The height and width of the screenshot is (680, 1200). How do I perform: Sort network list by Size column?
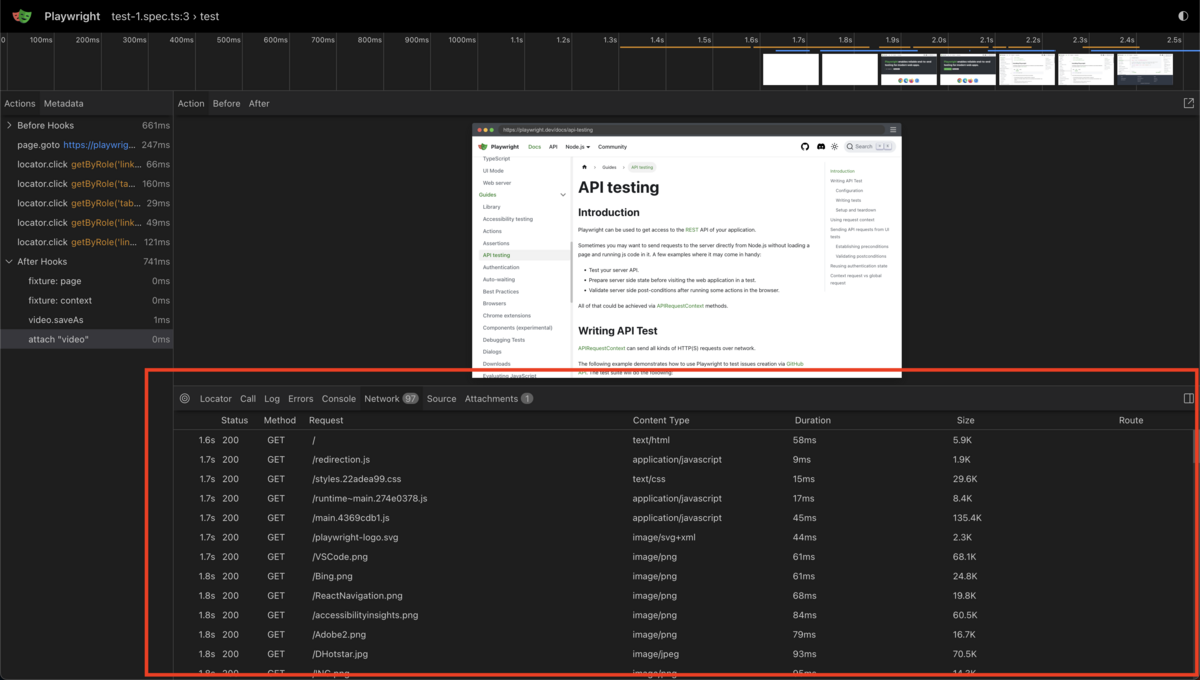(x=965, y=420)
